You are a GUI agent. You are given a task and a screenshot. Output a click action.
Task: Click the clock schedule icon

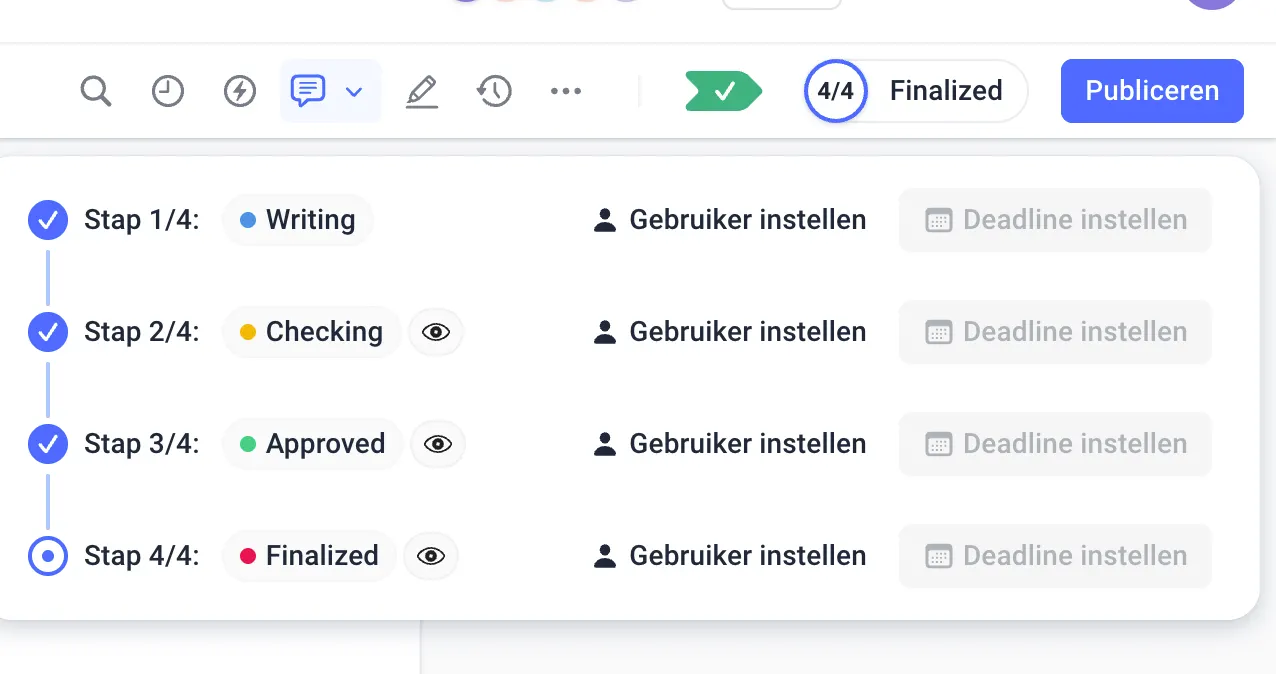(x=168, y=91)
